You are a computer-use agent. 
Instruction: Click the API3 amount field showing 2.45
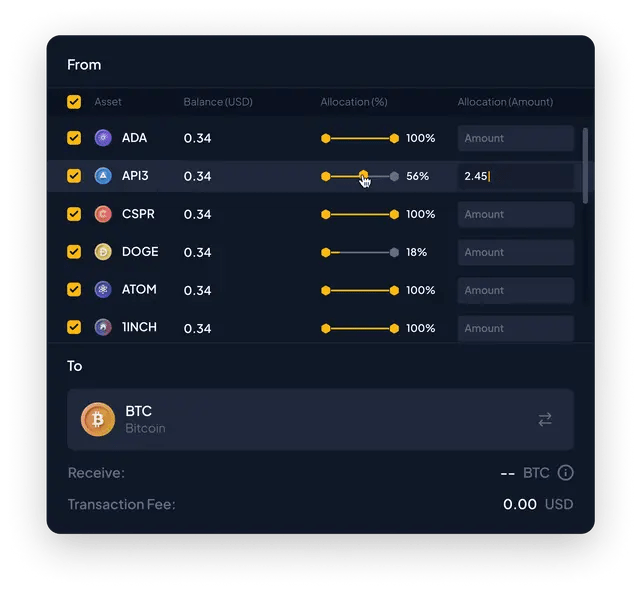point(516,176)
